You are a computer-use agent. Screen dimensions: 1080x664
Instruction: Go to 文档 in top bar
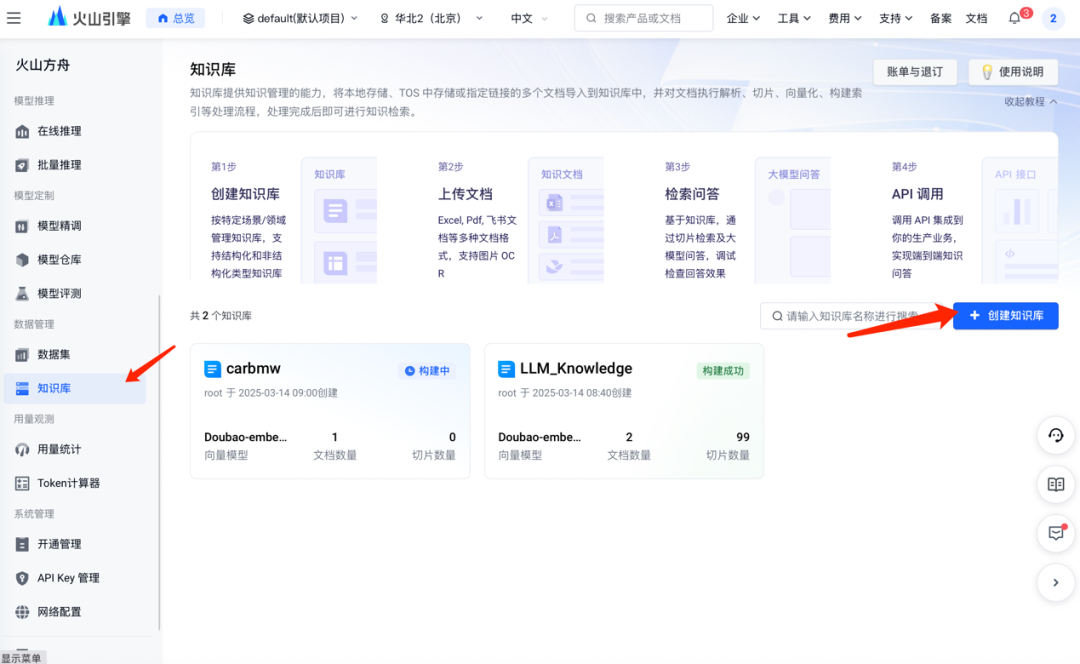976,18
